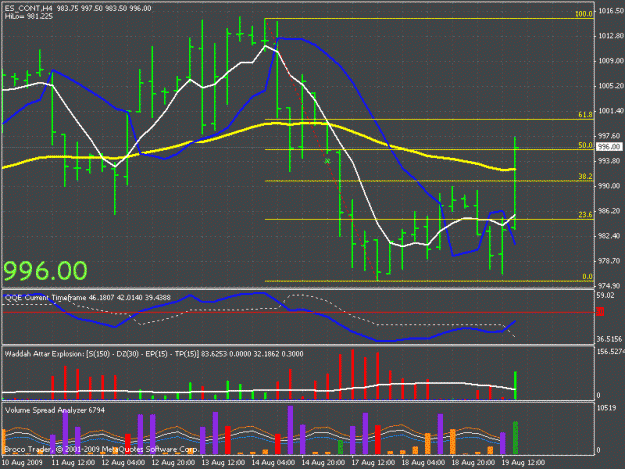Screen dimensions: 625x469
Task: Click the 1012.80 price axis value
Action: [x=610, y=36]
